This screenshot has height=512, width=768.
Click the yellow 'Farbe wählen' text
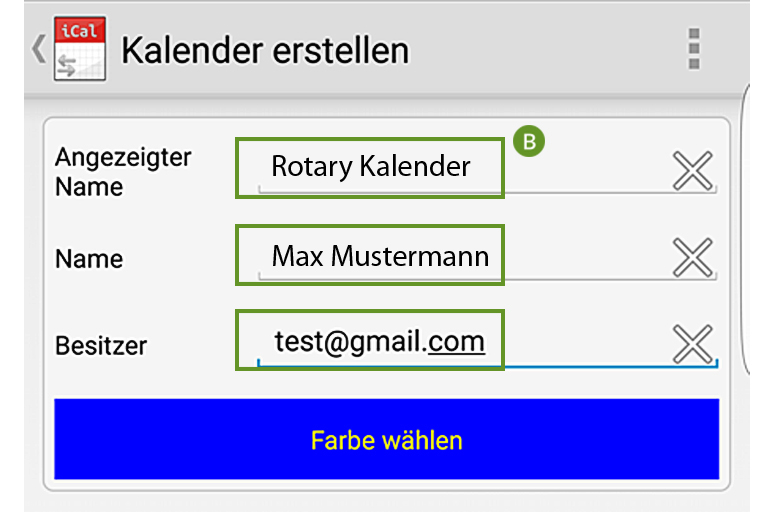pyautogui.click(x=386, y=440)
